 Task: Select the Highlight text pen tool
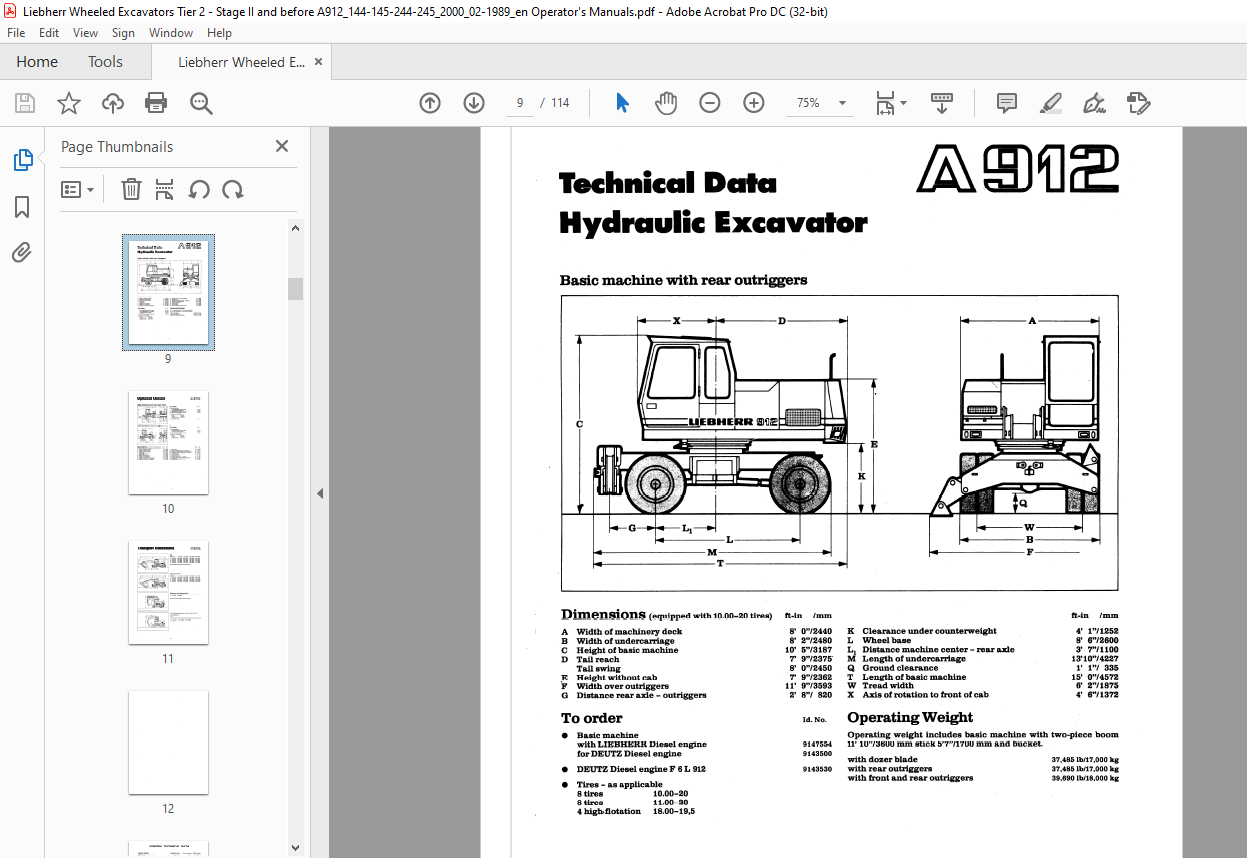click(x=1050, y=103)
